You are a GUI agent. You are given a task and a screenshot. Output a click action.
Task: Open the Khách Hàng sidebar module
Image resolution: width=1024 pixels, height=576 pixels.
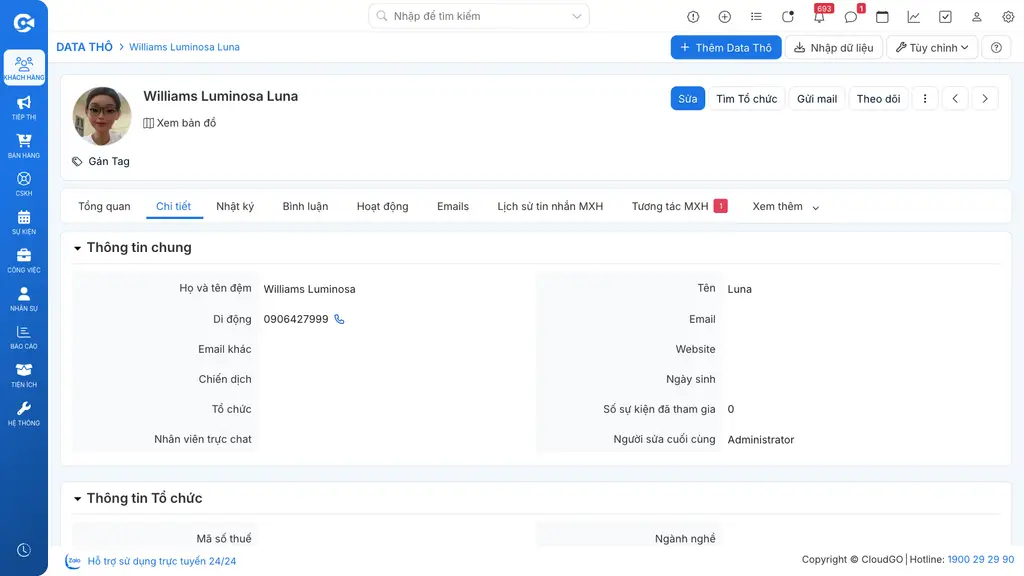coord(24,68)
